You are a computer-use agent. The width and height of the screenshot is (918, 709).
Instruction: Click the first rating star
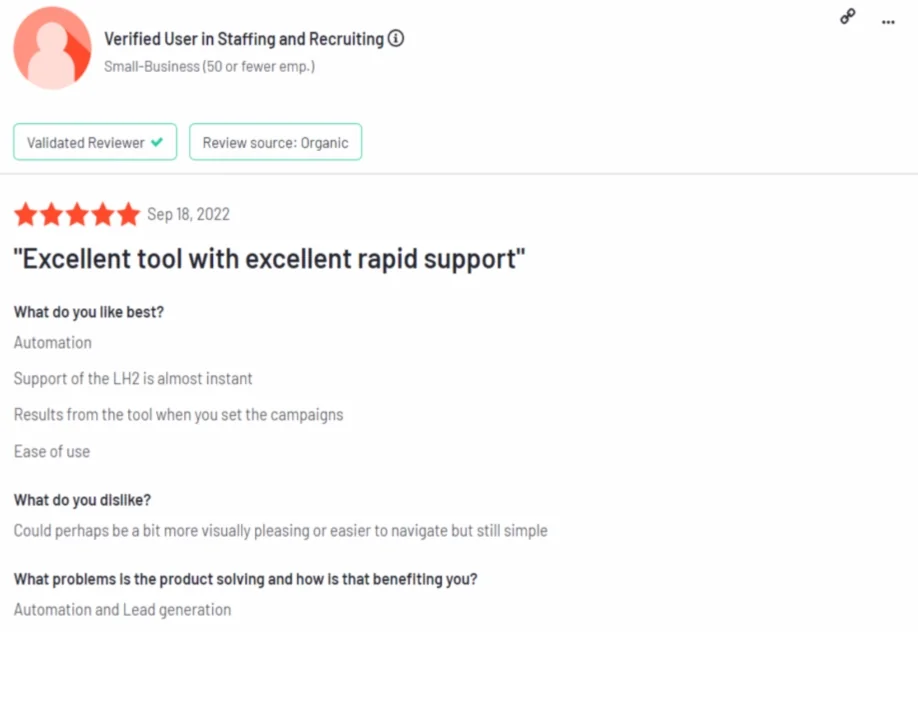pyautogui.click(x=25, y=214)
